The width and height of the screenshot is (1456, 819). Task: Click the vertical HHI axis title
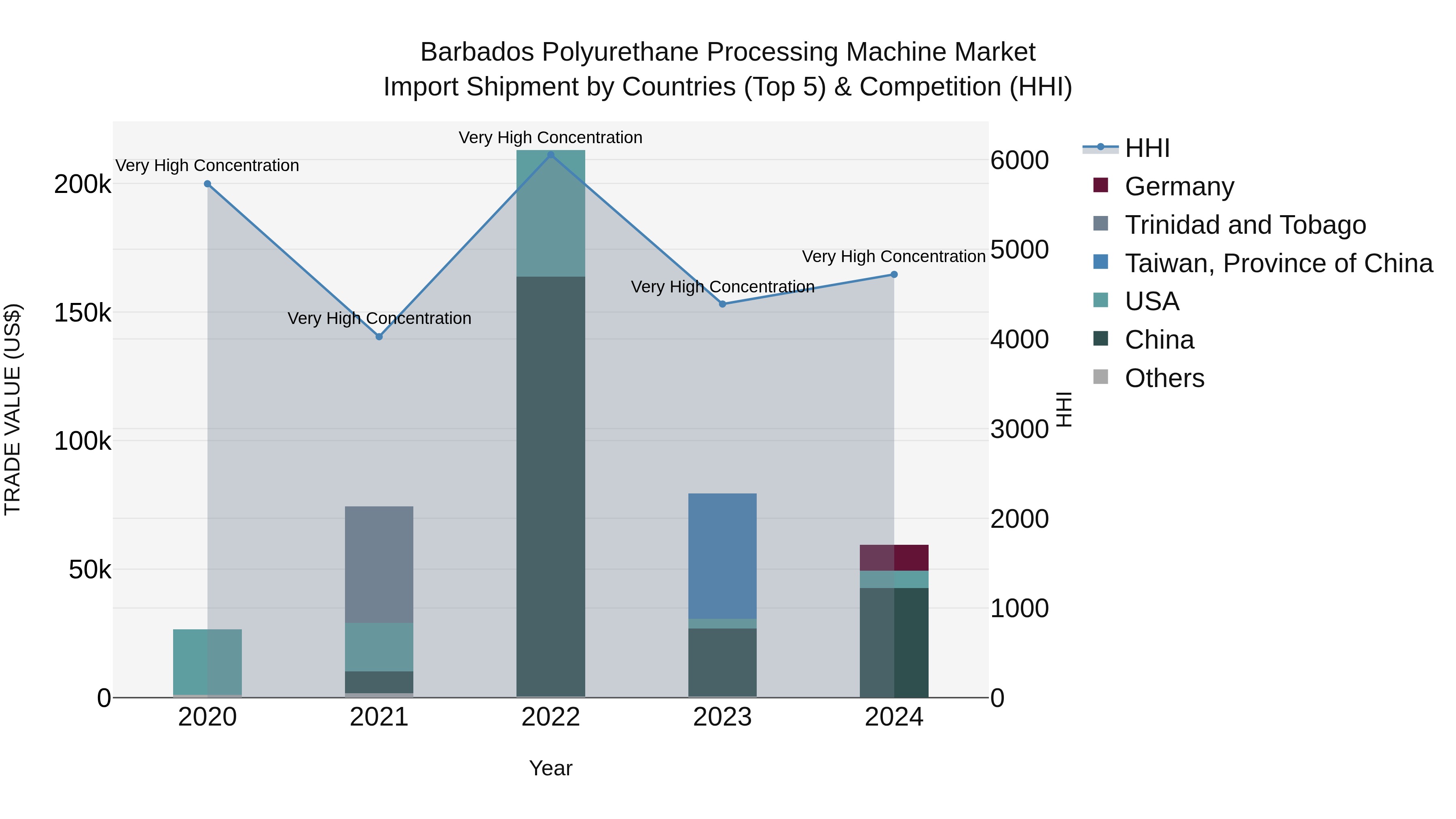point(1064,409)
